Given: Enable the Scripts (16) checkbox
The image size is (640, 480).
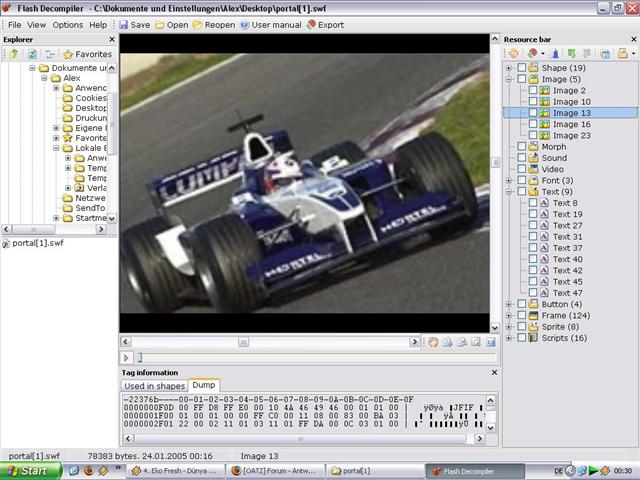Looking at the screenshot, I should (x=521, y=338).
